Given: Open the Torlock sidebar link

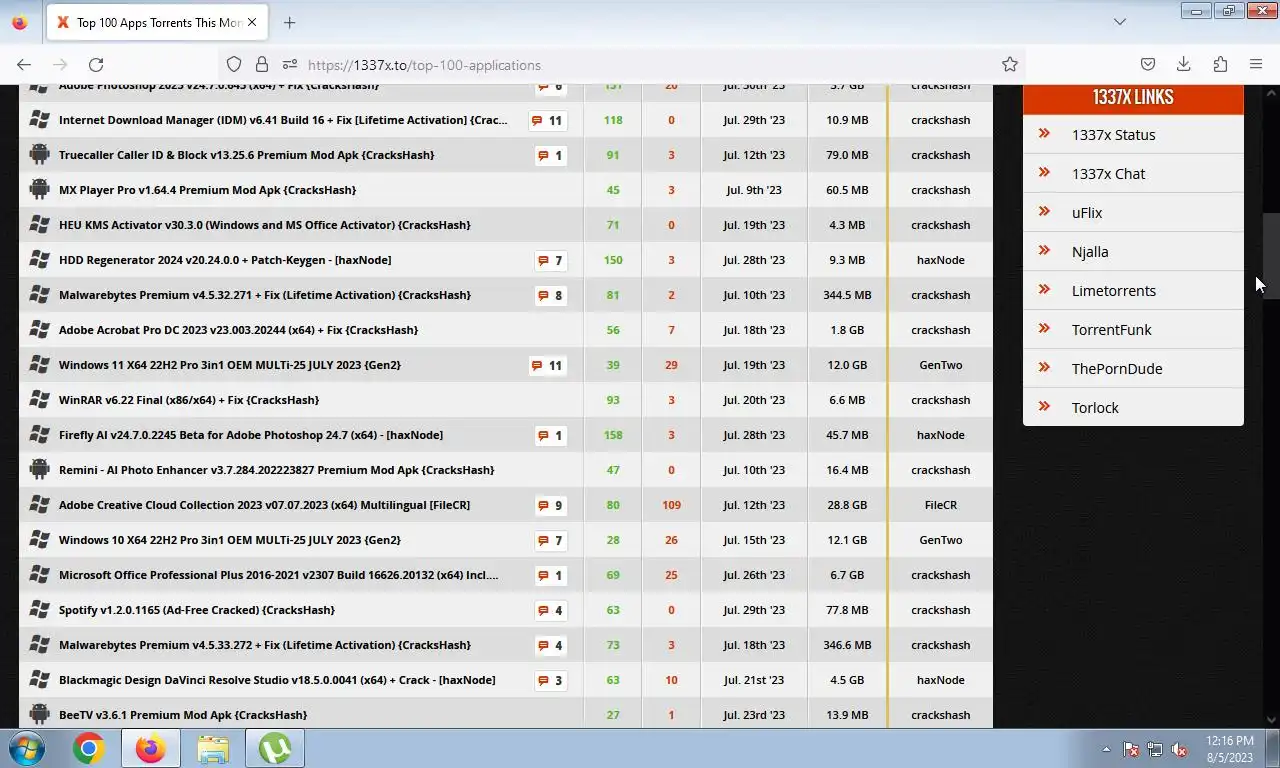Looking at the screenshot, I should [1095, 408].
